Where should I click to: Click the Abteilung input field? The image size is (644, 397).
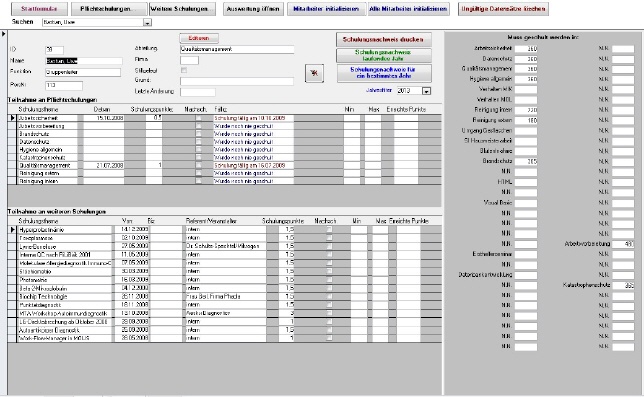tap(237, 49)
